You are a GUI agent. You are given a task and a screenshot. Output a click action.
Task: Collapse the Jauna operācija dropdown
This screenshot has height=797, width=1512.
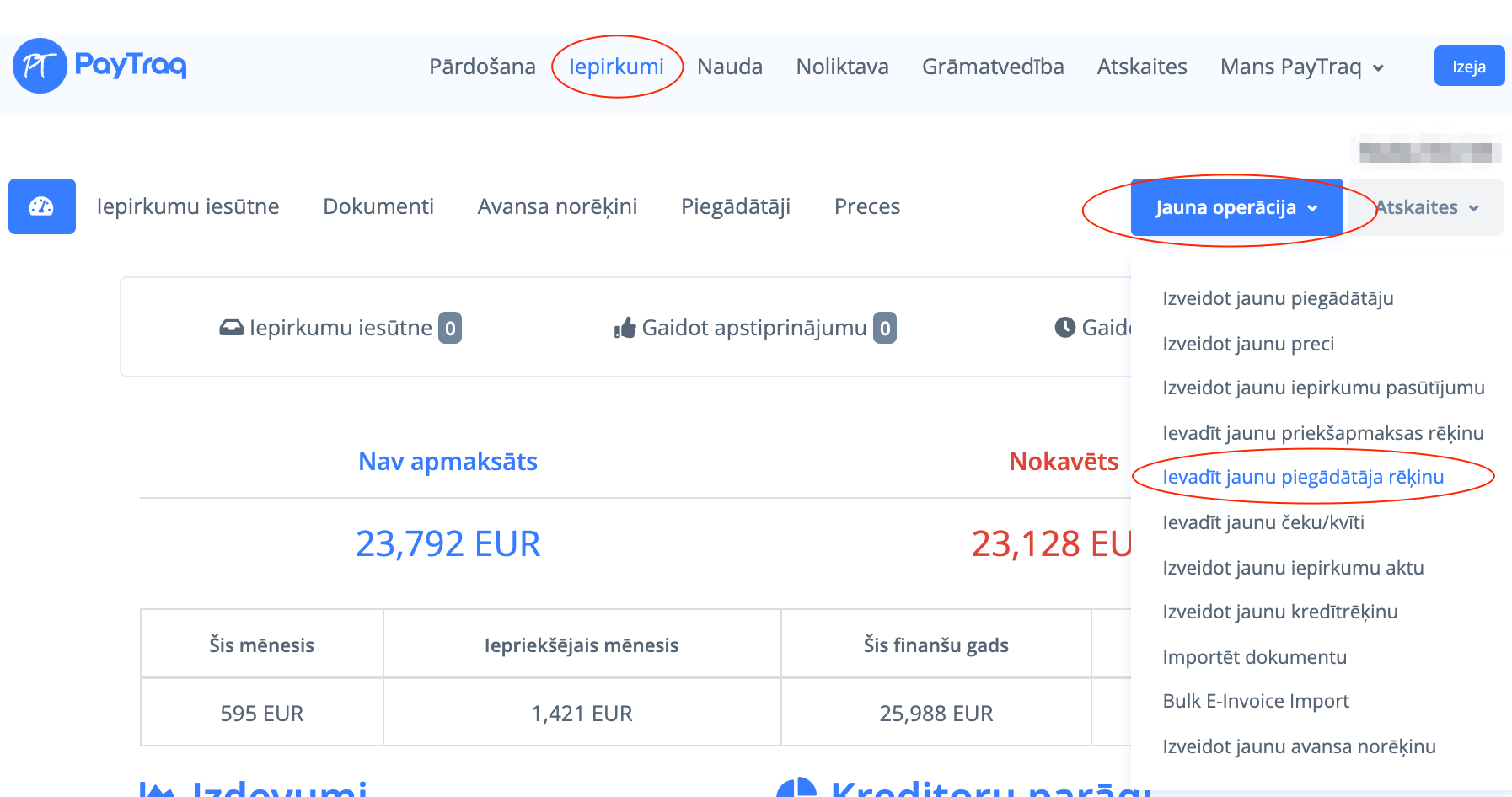pyautogui.click(x=1236, y=207)
